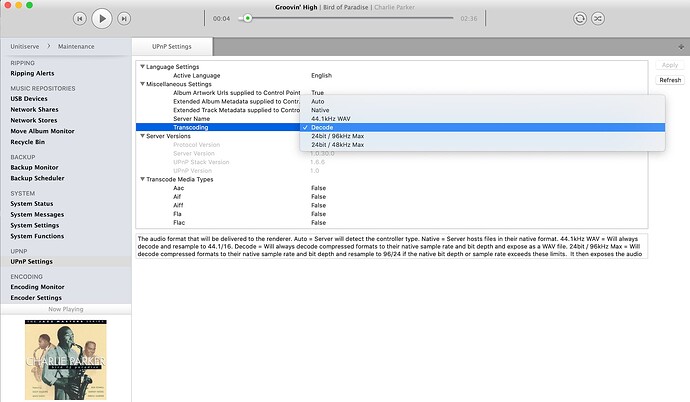Screen dimensions: 690x402
Task: Click the English language value
Action: click(321, 75)
